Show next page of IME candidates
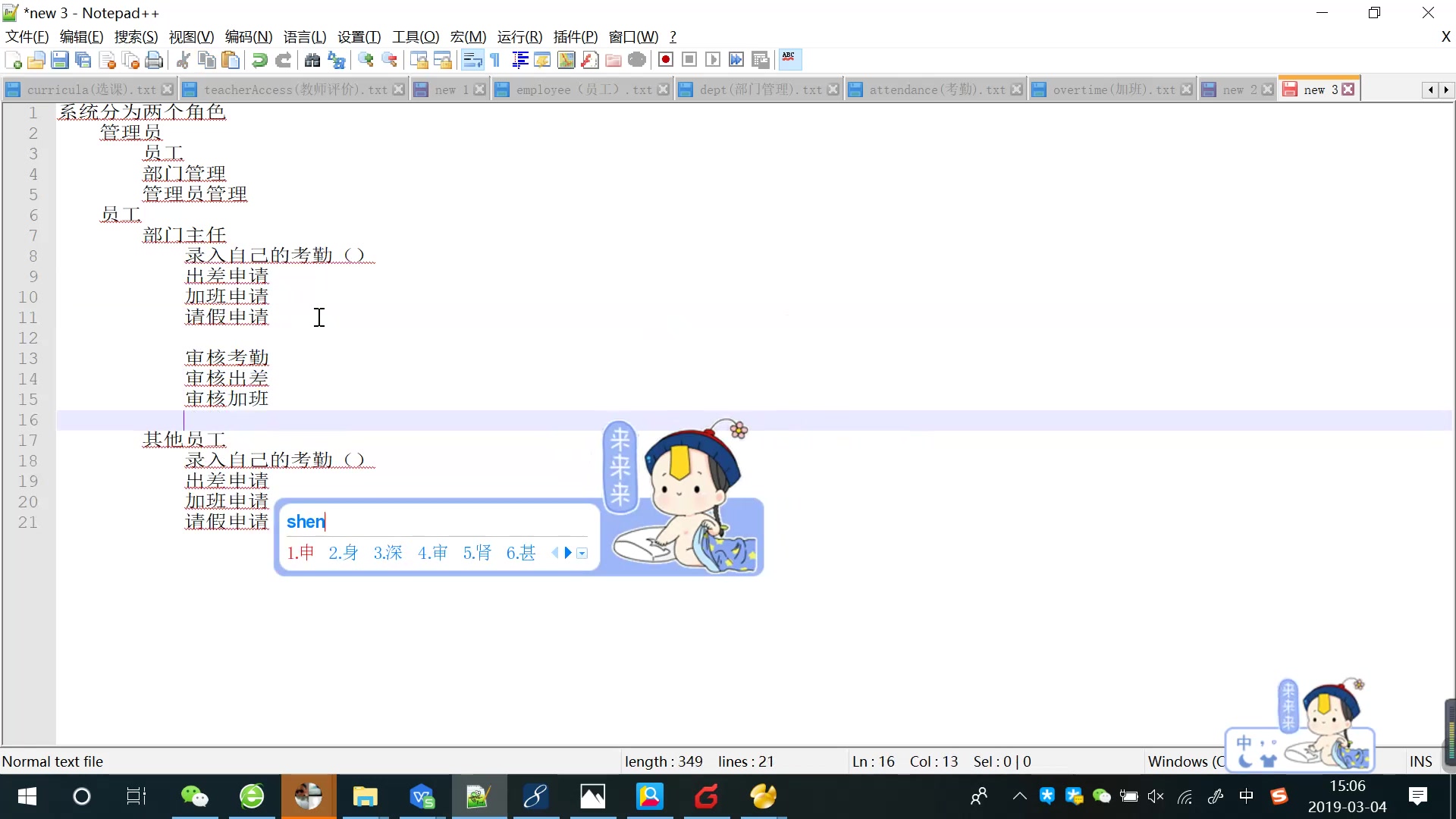This screenshot has width=1456, height=819. (x=568, y=553)
